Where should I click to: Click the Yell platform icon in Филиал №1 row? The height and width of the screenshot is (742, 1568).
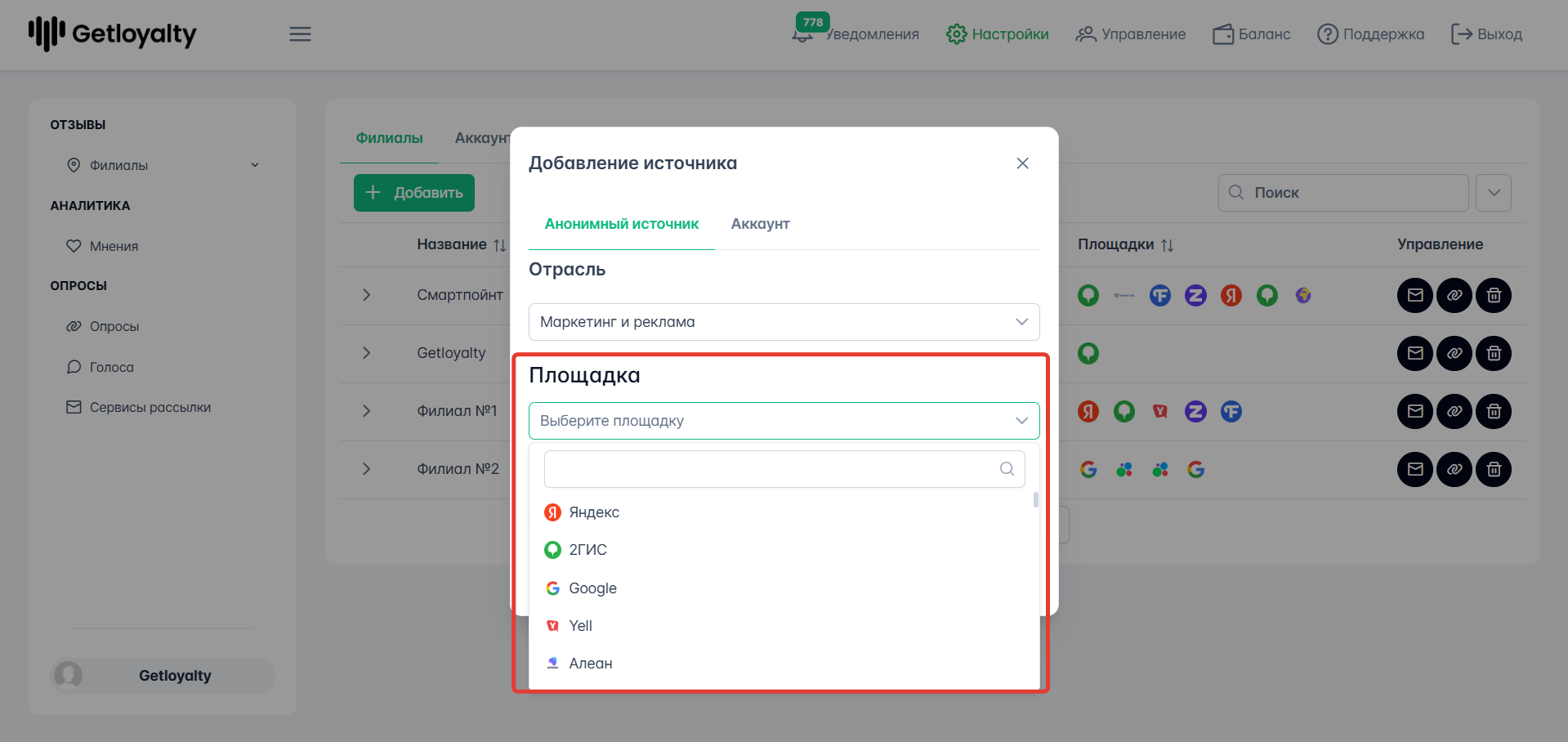tap(1160, 411)
